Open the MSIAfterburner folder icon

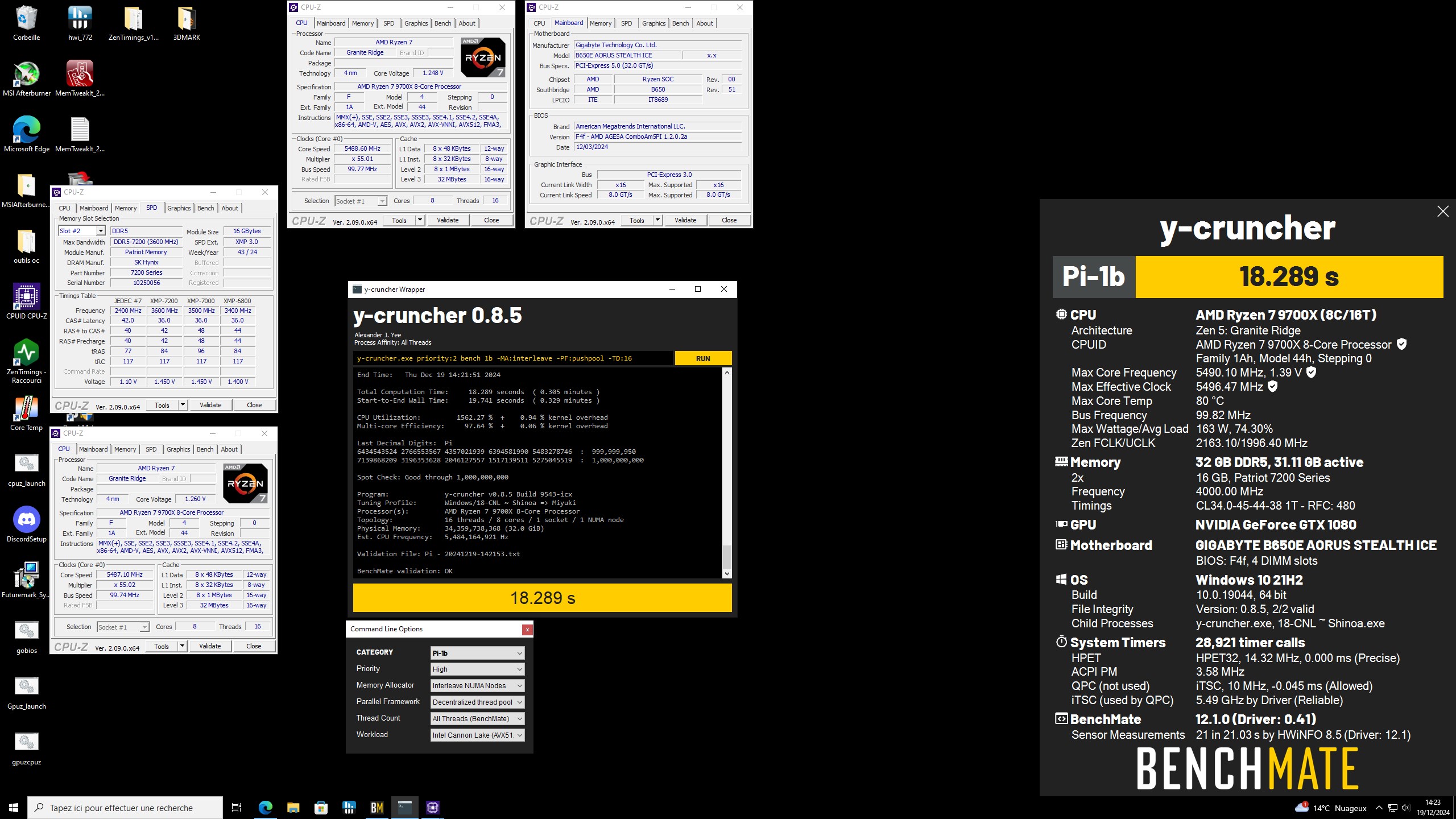(26, 190)
